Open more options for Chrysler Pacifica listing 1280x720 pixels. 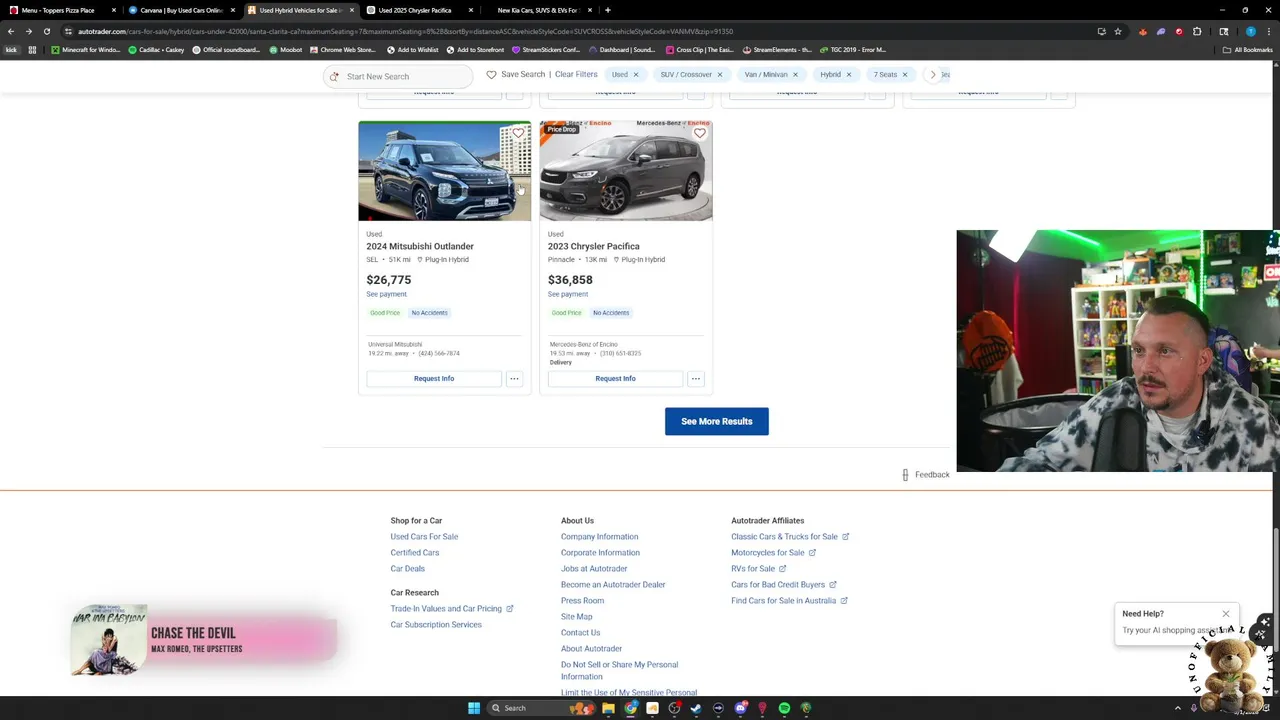696,379
